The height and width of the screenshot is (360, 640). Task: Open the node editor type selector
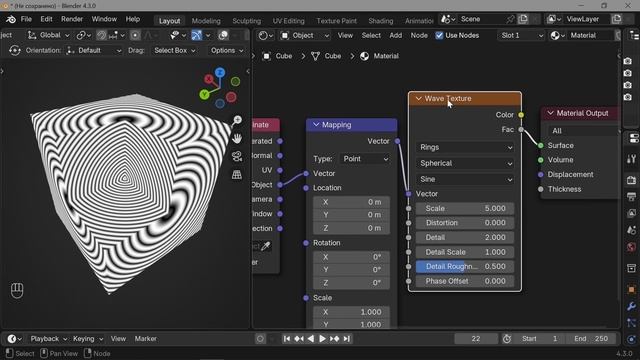[266, 36]
